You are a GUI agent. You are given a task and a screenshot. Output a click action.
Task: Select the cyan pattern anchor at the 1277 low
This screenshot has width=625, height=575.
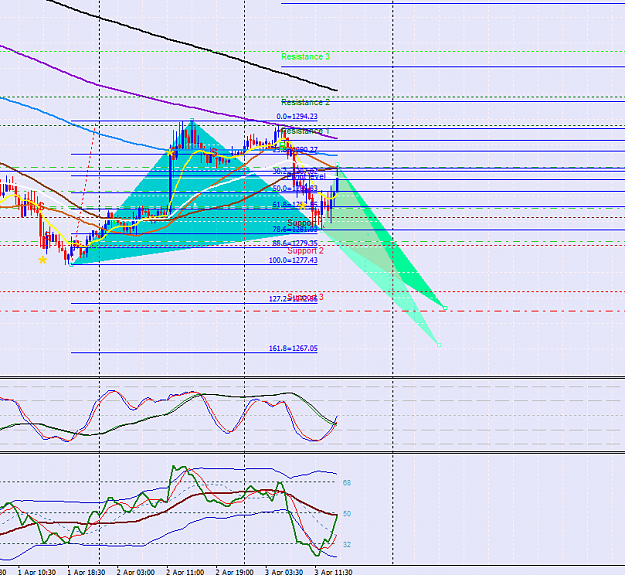pos(71,264)
